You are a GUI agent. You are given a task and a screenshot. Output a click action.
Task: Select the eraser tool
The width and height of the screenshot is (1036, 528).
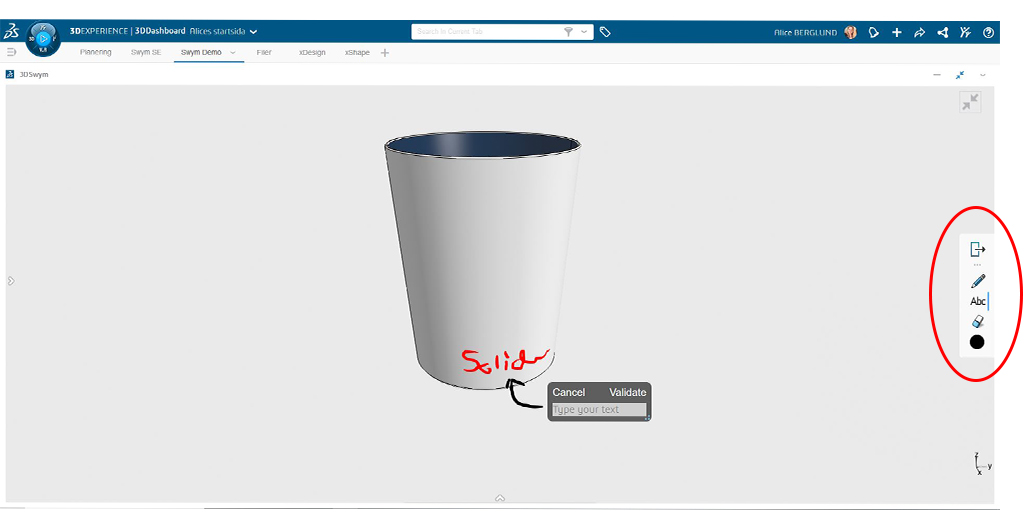click(978, 322)
